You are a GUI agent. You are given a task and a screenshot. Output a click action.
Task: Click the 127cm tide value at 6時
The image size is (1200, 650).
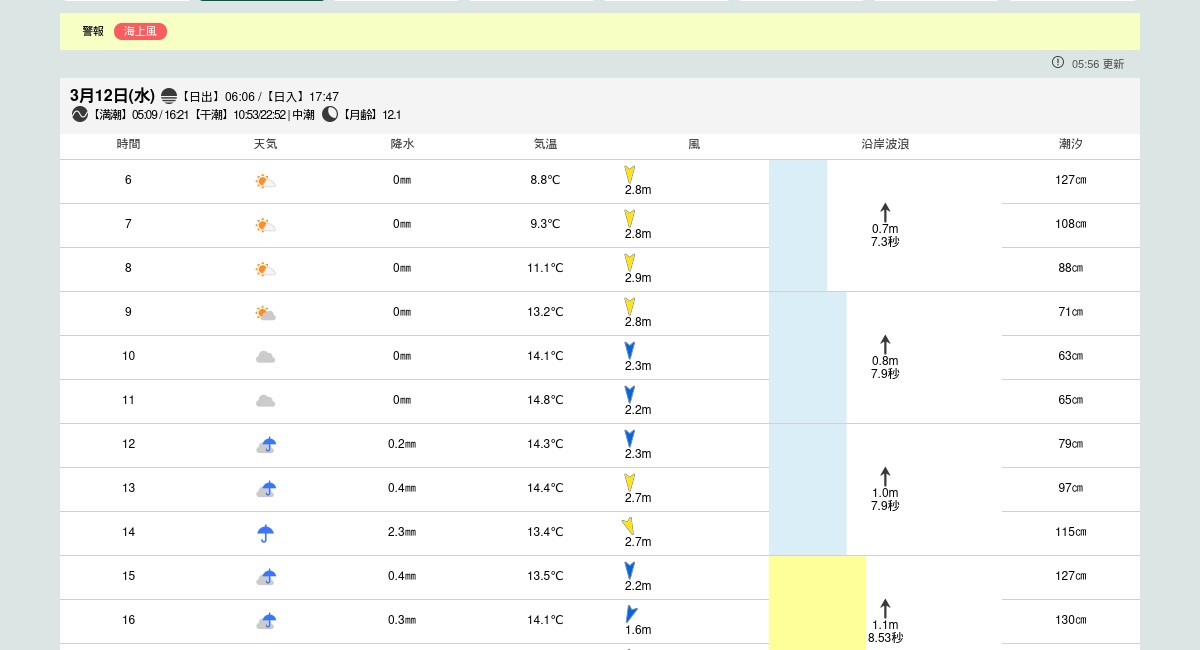[x=1071, y=180]
